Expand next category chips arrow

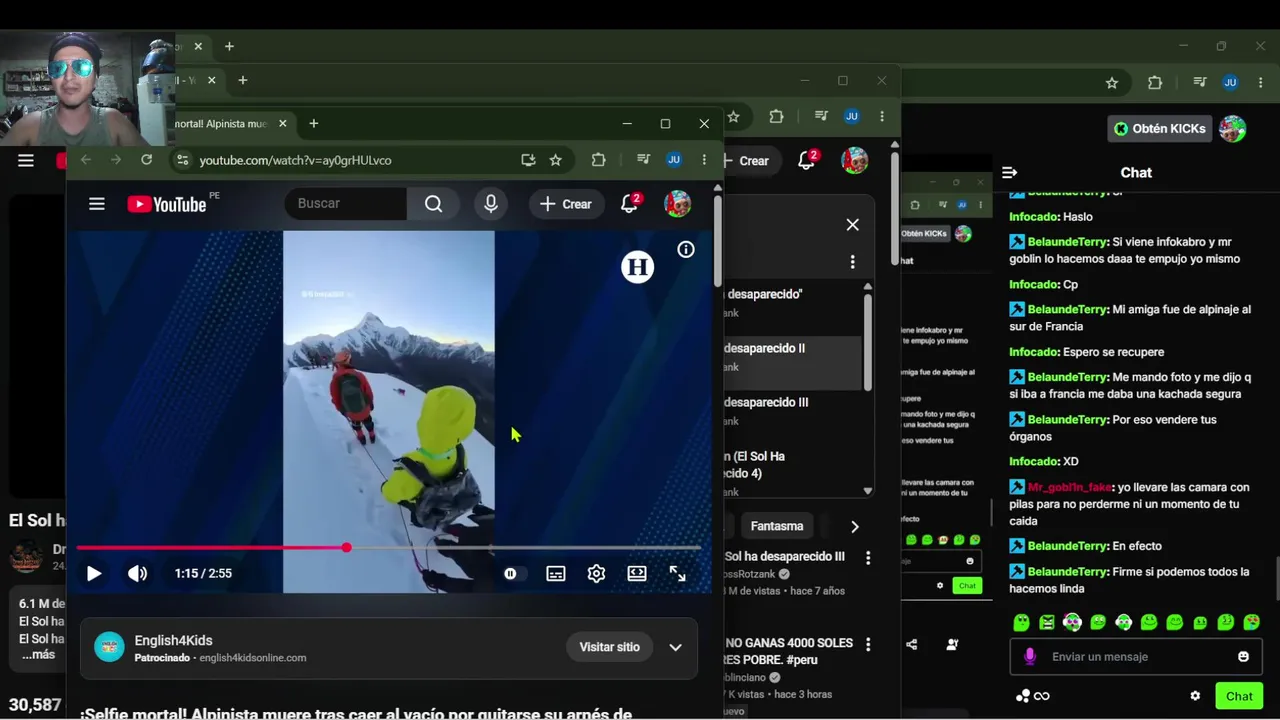(854, 526)
